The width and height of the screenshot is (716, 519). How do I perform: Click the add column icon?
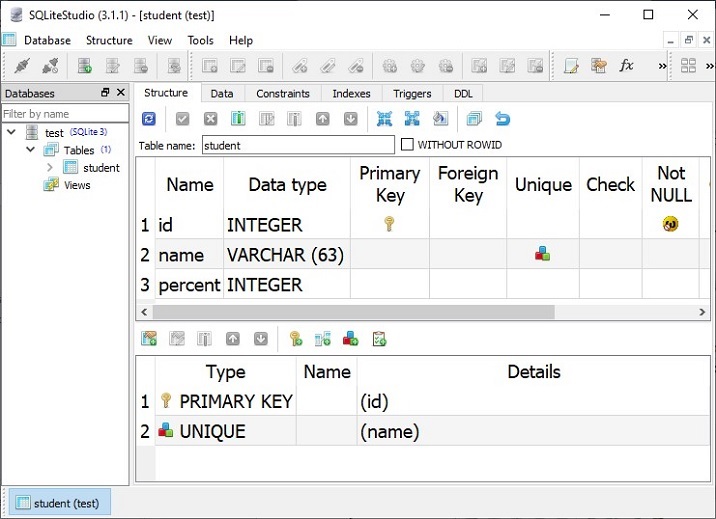click(238, 119)
